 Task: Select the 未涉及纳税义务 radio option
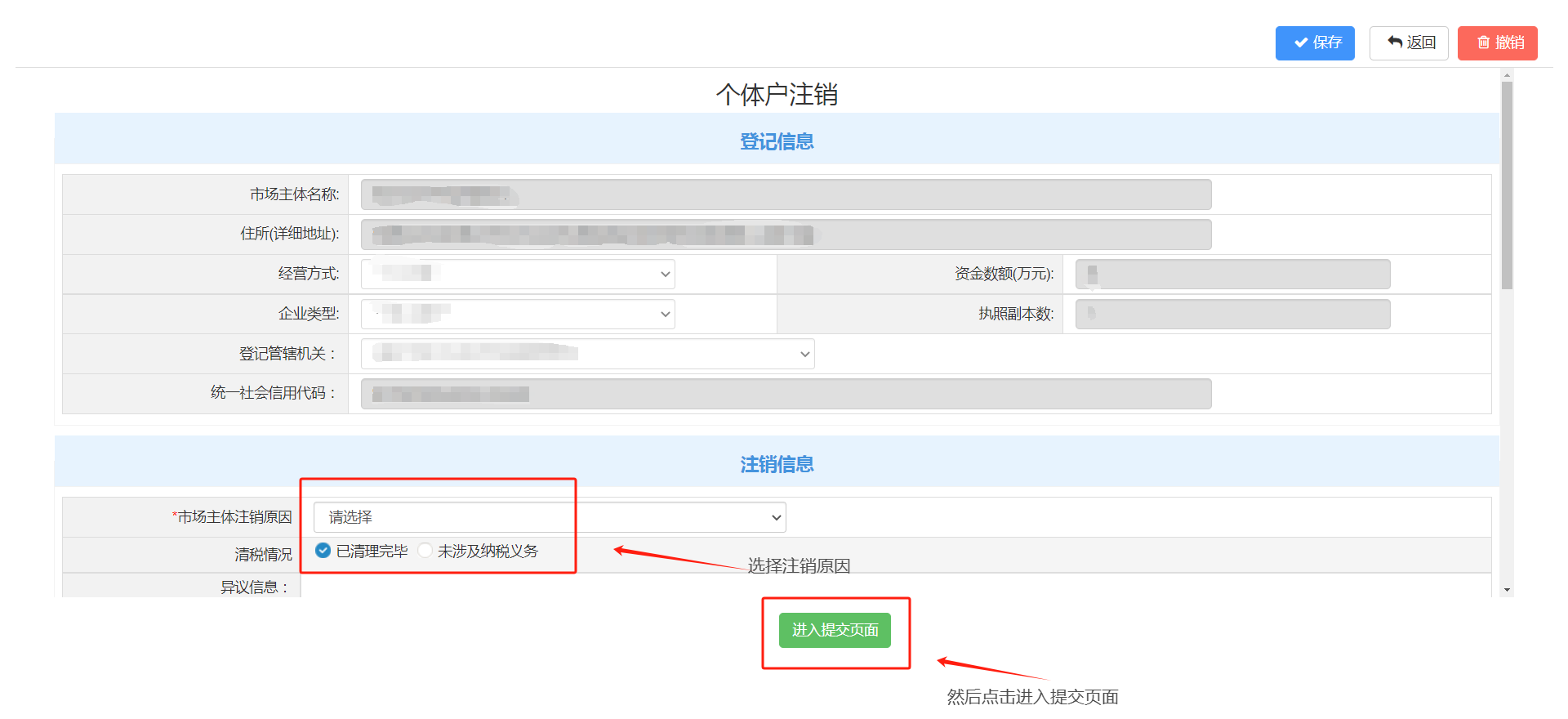click(x=425, y=551)
